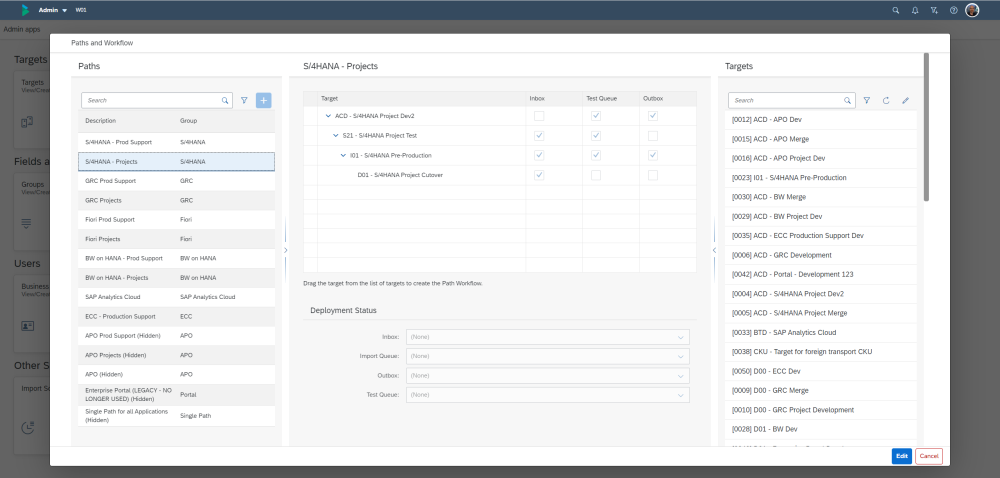The height and width of the screenshot is (478, 1000).
Task: Collapse the Paths panel with its side arrow
Action: click(x=285, y=250)
